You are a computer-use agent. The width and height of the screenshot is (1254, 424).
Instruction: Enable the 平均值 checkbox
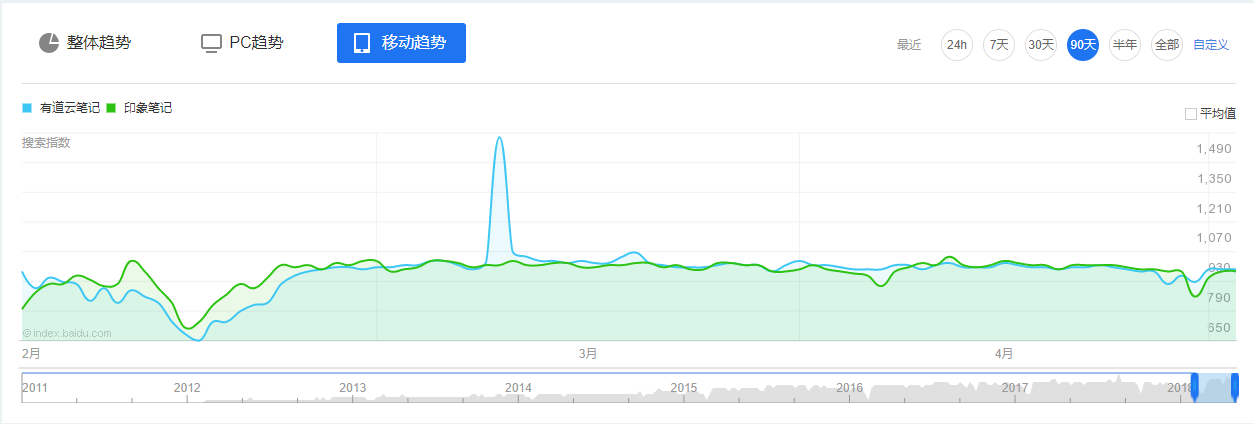(x=1190, y=114)
